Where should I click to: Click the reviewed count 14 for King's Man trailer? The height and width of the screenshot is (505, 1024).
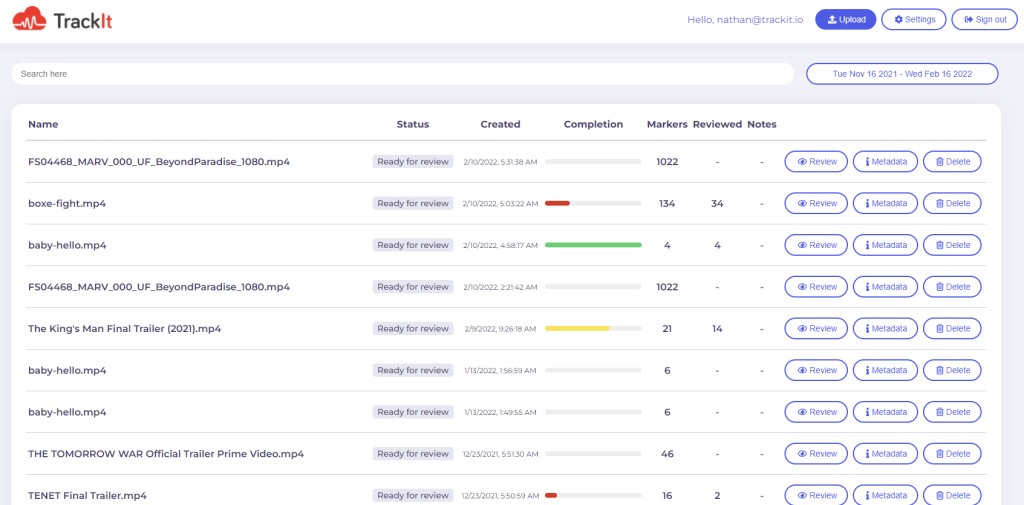pos(717,329)
